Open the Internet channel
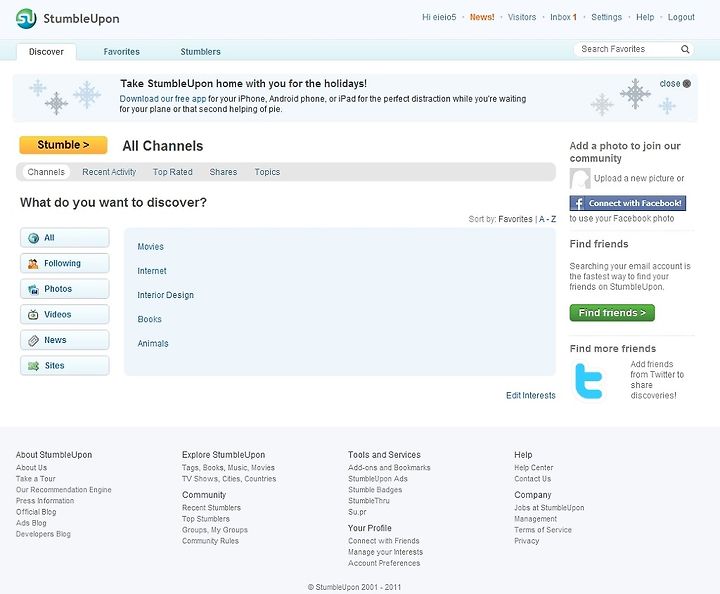The height and width of the screenshot is (594, 720). pos(152,271)
